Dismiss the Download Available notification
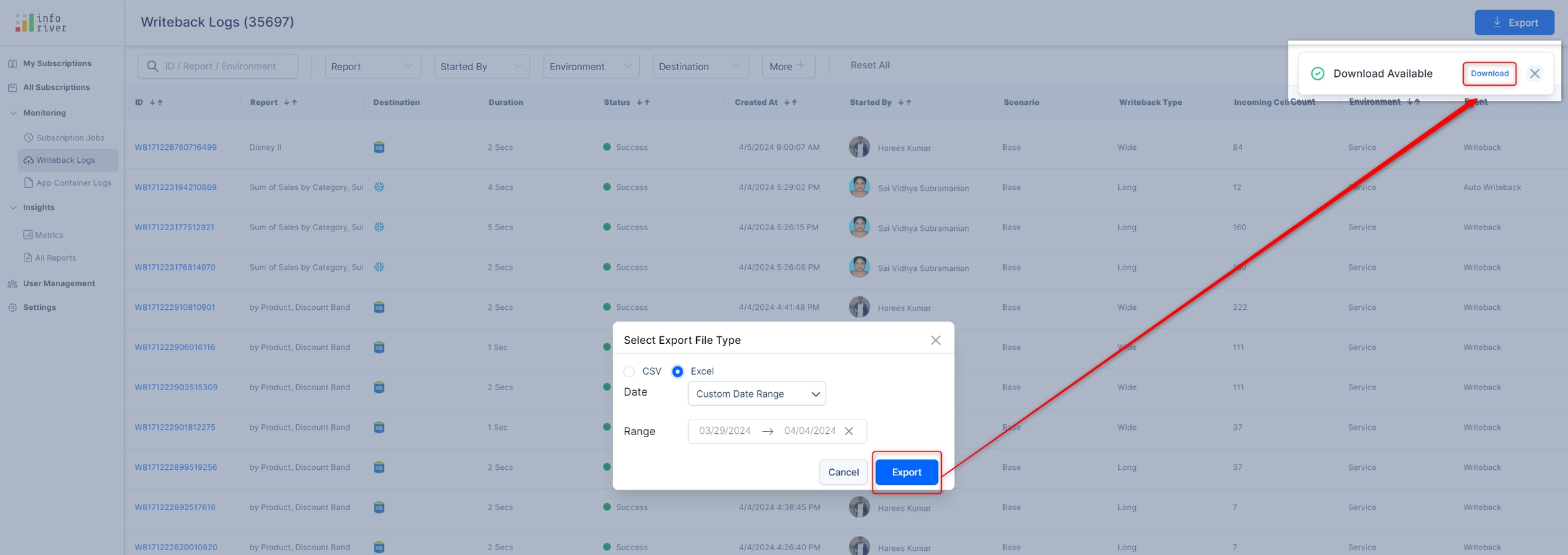Image resolution: width=1568 pixels, height=555 pixels. pyautogui.click(x=1534, y=74)
